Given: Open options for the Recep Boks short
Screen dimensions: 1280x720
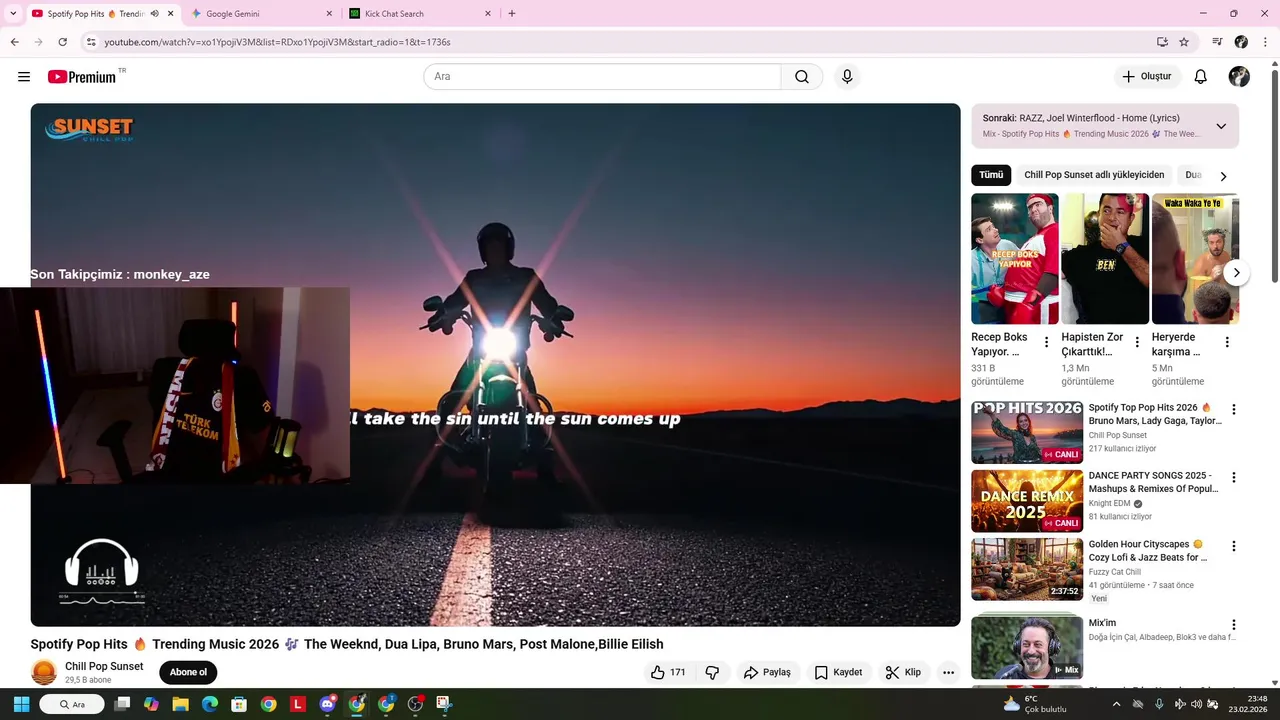Looking at the screenshot, I should point(1047,342).
